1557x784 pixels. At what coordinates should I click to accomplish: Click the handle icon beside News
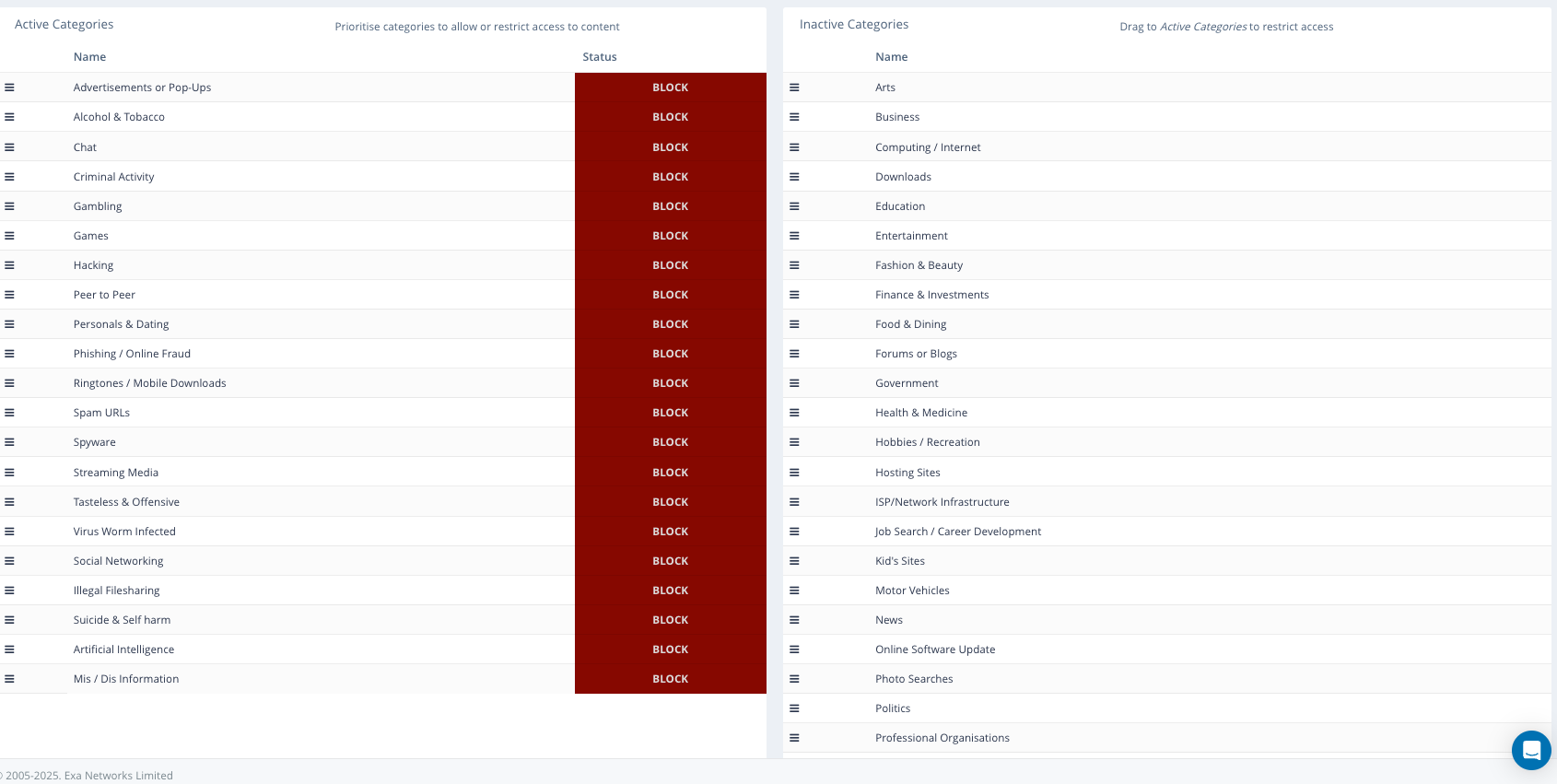pos(794,620)
